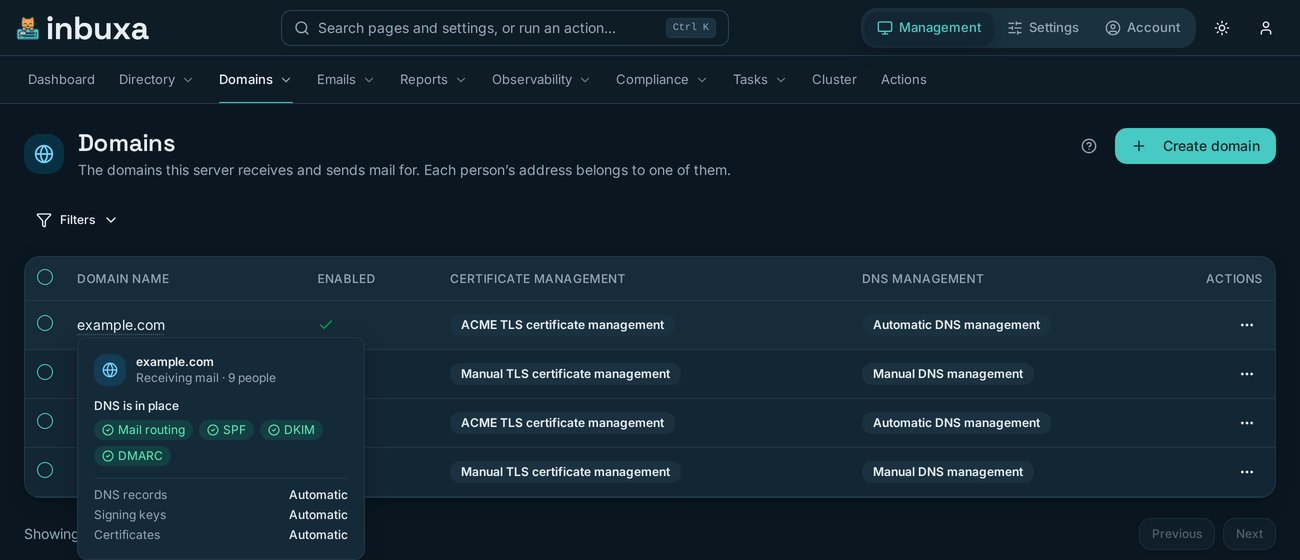
Task: Go to the Dashboard page
Action: tap(61, 80)
